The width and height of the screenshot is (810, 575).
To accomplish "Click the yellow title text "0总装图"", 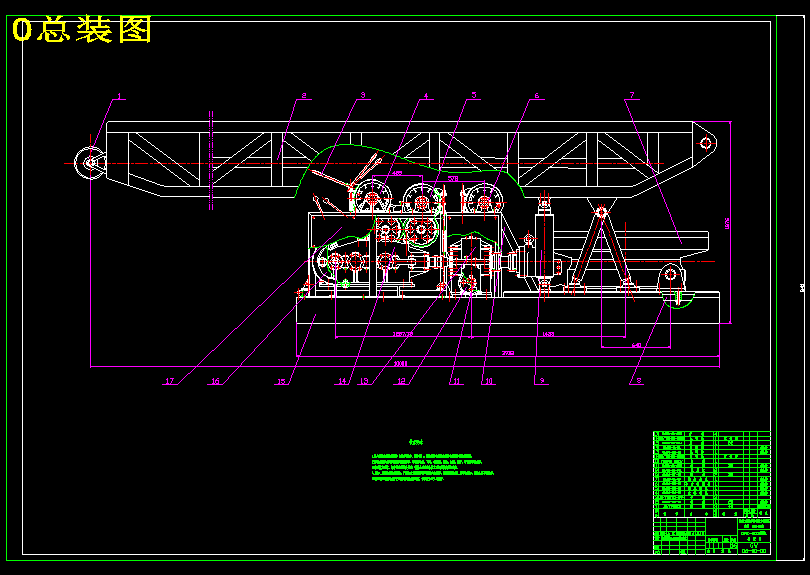I will (82, 30).
